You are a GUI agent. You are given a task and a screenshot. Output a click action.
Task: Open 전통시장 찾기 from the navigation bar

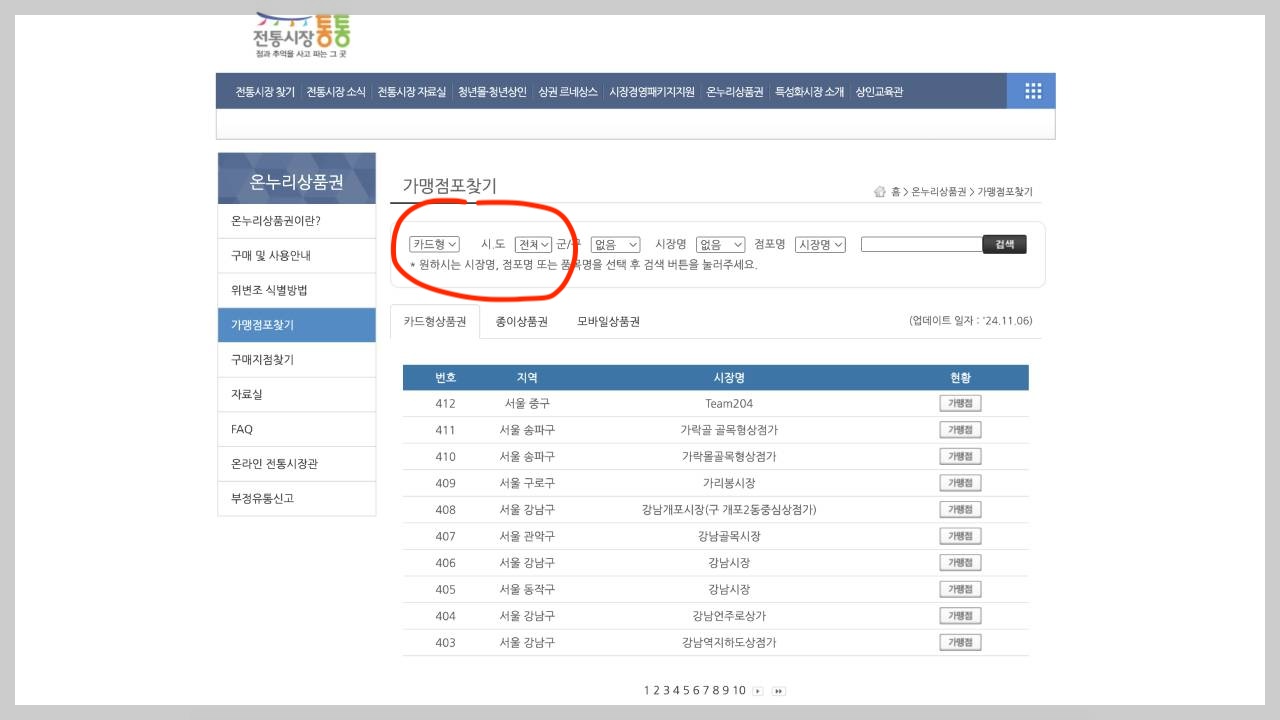263,90
